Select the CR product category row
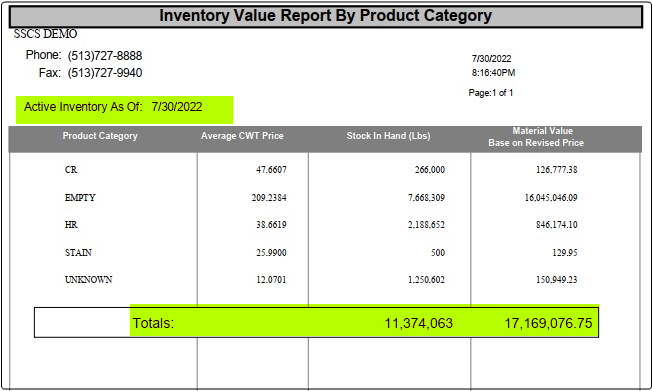This screenshot has width=652, height=391. [324, 170]
